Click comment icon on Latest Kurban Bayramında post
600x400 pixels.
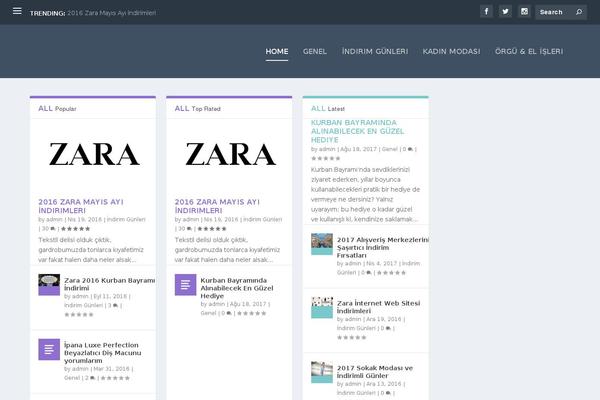(410, 149)
